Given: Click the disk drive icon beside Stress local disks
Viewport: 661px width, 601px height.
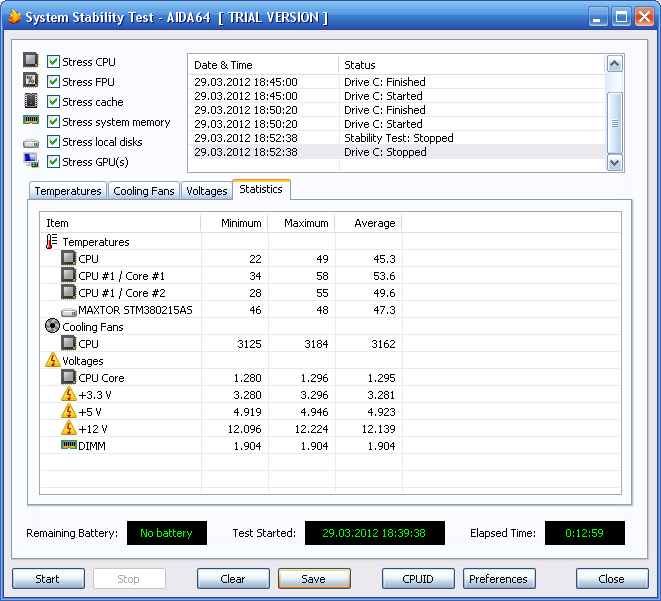Looking at the screenshot, I should point(31,143).
